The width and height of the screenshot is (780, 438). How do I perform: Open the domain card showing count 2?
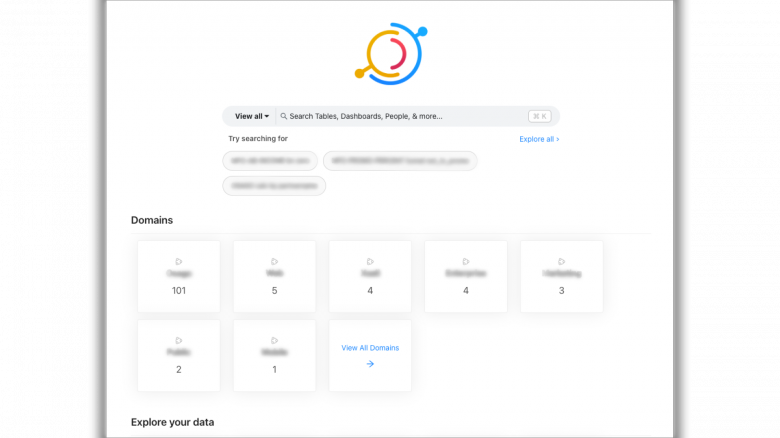[179, 355]
